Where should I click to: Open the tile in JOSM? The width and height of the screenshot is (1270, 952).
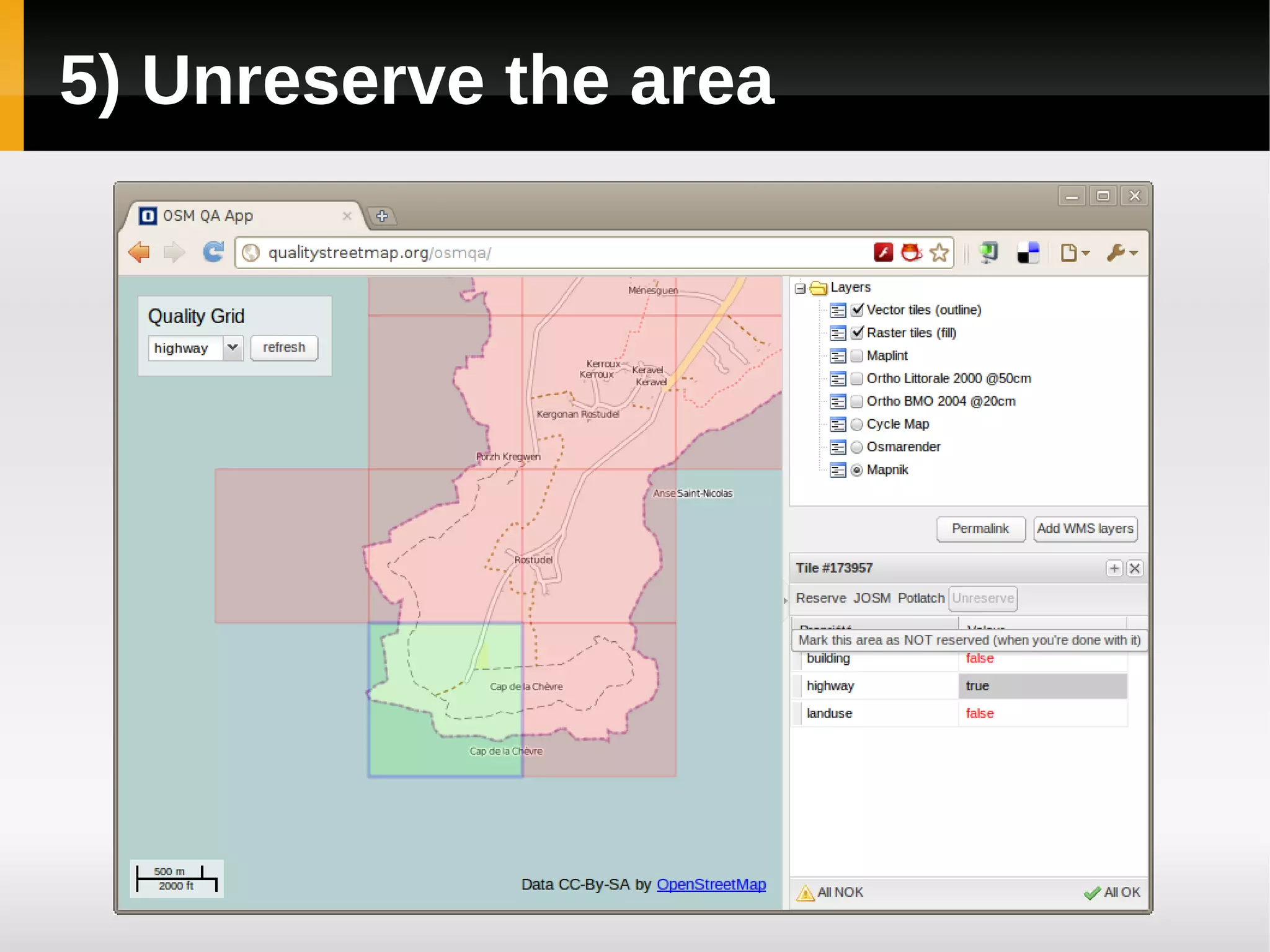pos(872,598)
